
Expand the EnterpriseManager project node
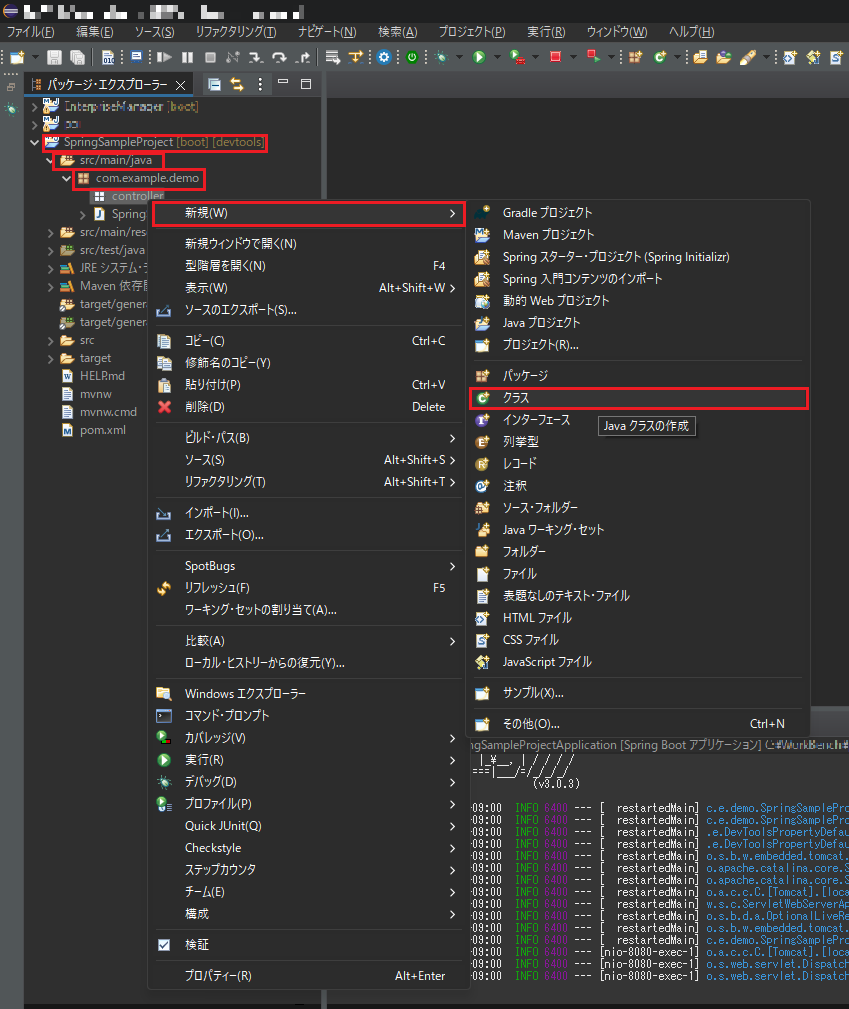click(x=34, y=107)
